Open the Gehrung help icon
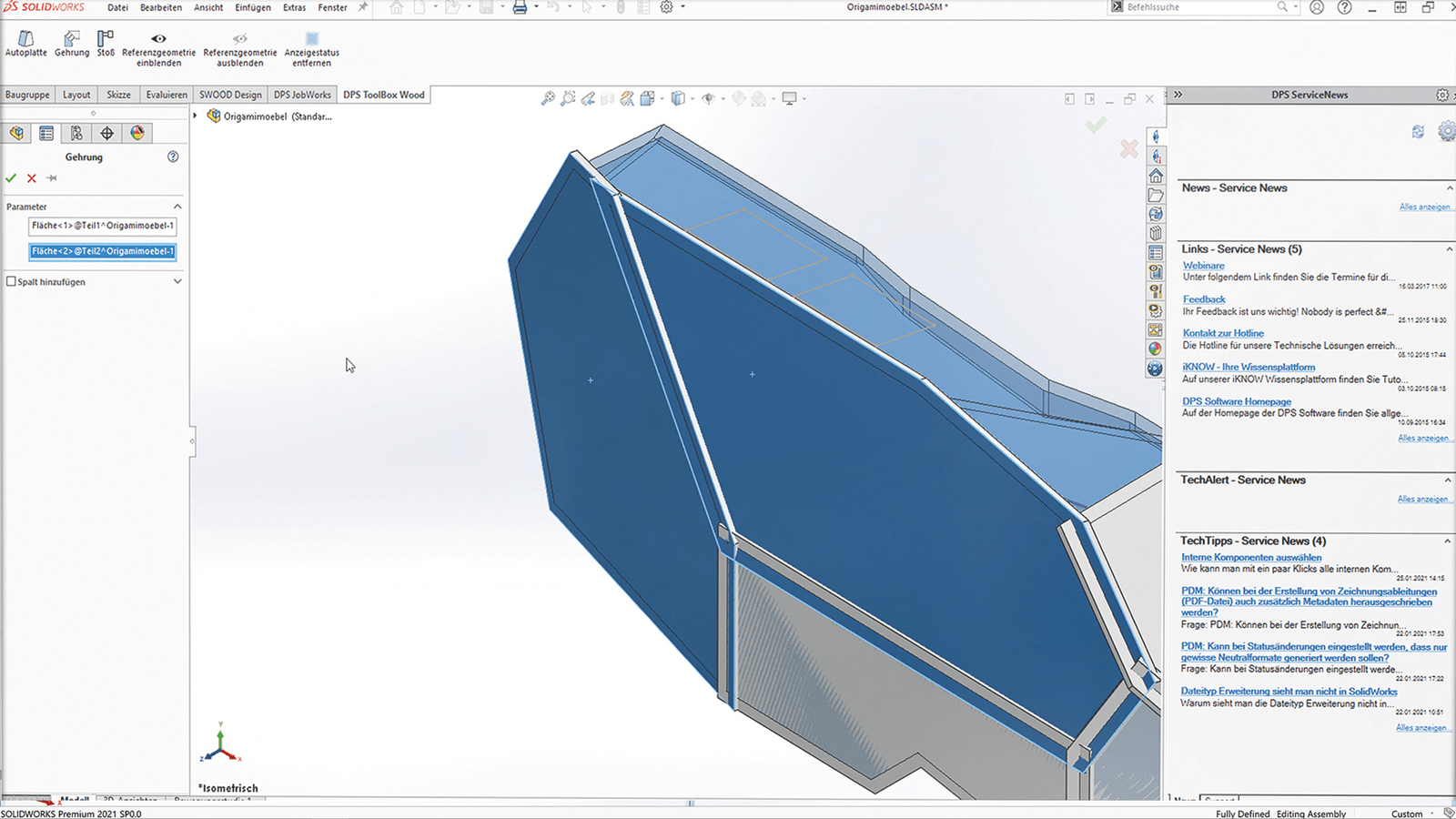This screenshot has width=1456, height=819. click(x=173, y=157)
